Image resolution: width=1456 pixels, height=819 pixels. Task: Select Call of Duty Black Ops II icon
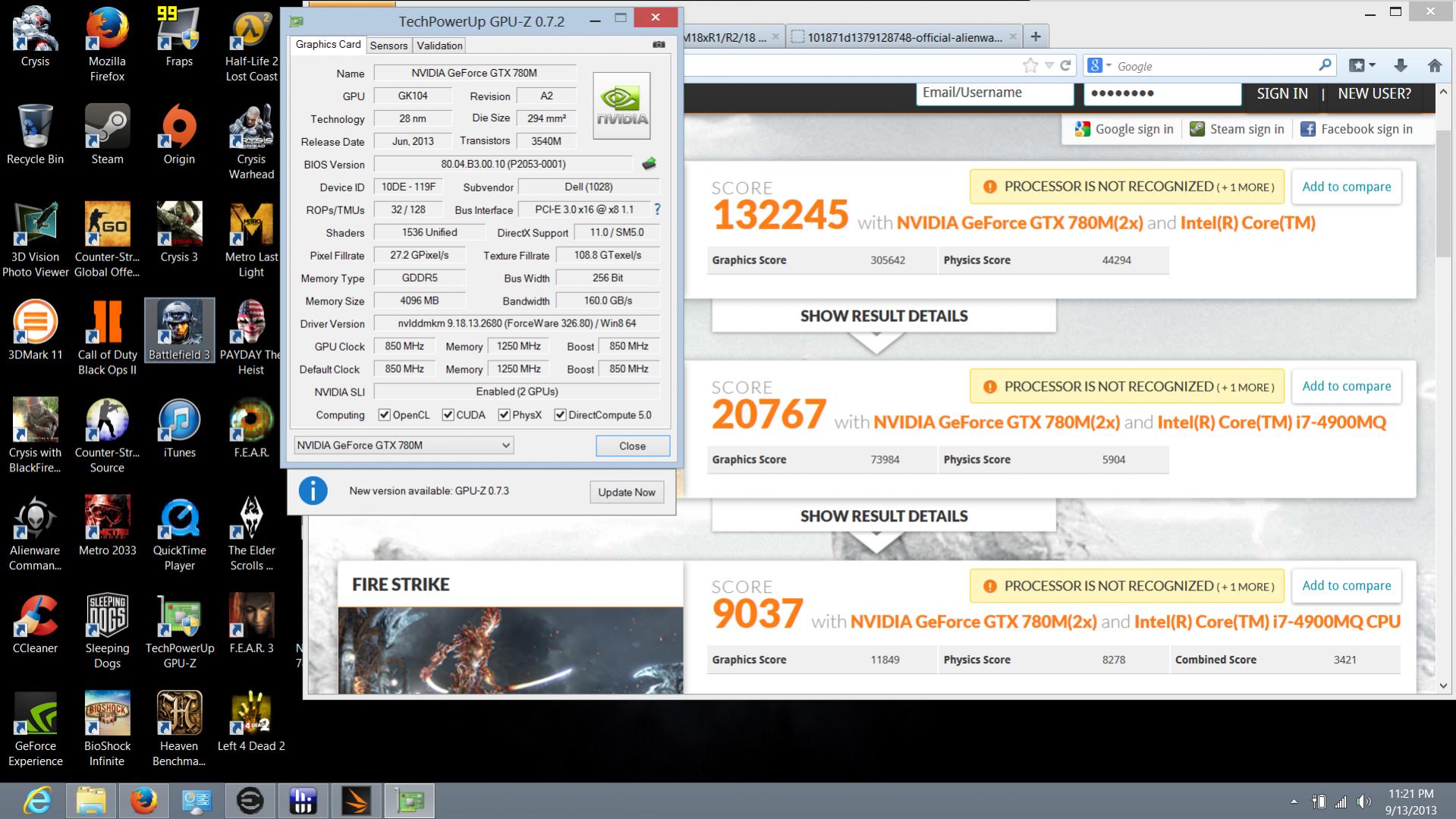tap(107, 338)
